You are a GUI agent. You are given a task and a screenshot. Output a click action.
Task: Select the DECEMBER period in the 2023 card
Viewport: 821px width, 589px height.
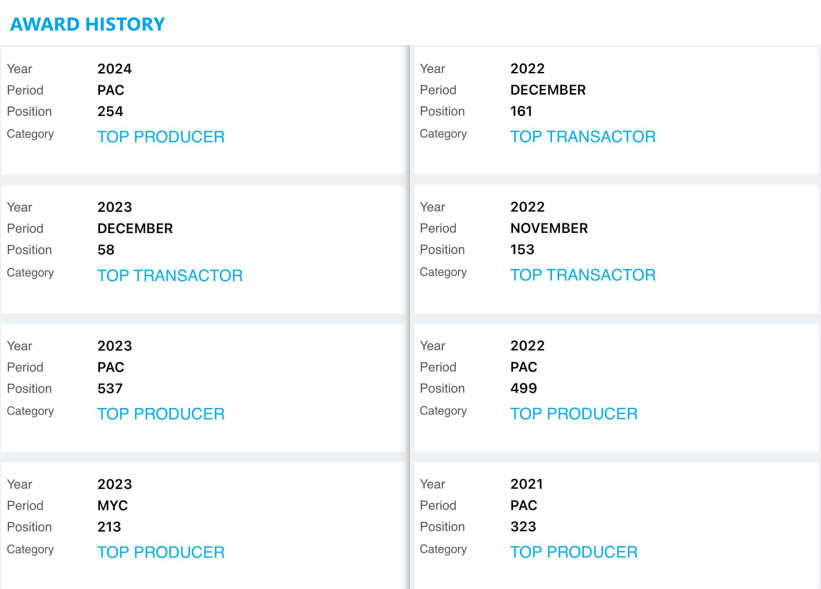(x=135, y=228)
